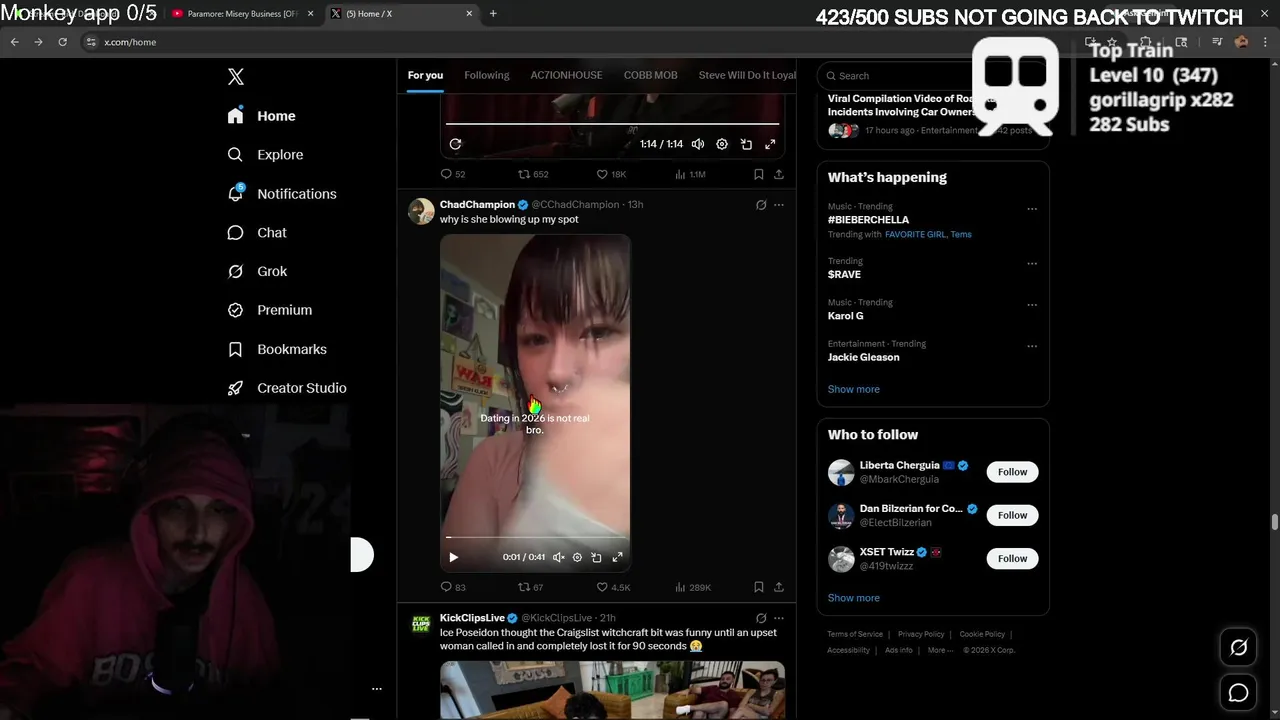
Task: Open options for $RAVE trend
Action: click(1032, 264)
